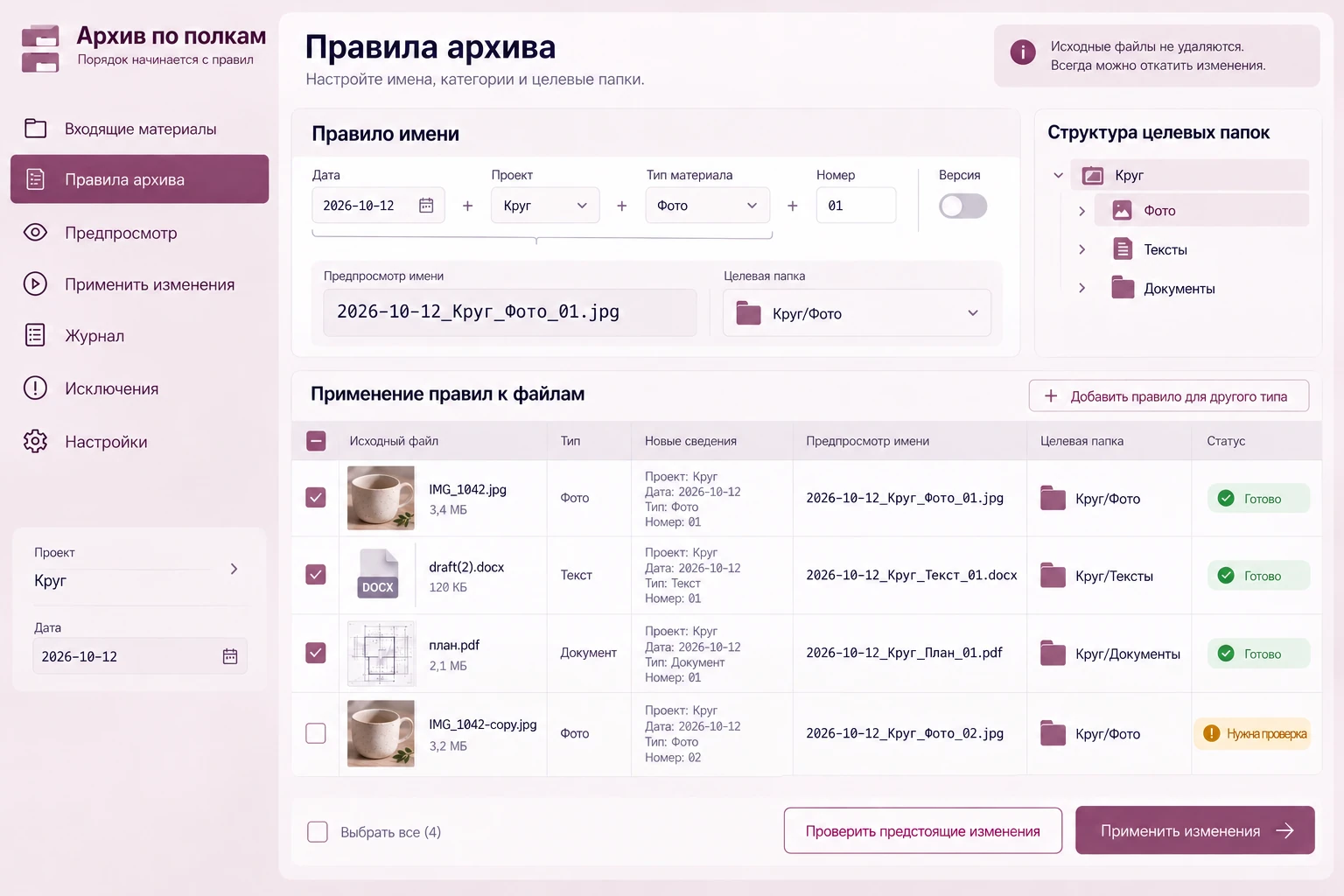Image resolution: width=1344 pixels, height=896 pixels.
Task: Click the Фото image icon in folder tree
Action: click(x=1122, y=210)
